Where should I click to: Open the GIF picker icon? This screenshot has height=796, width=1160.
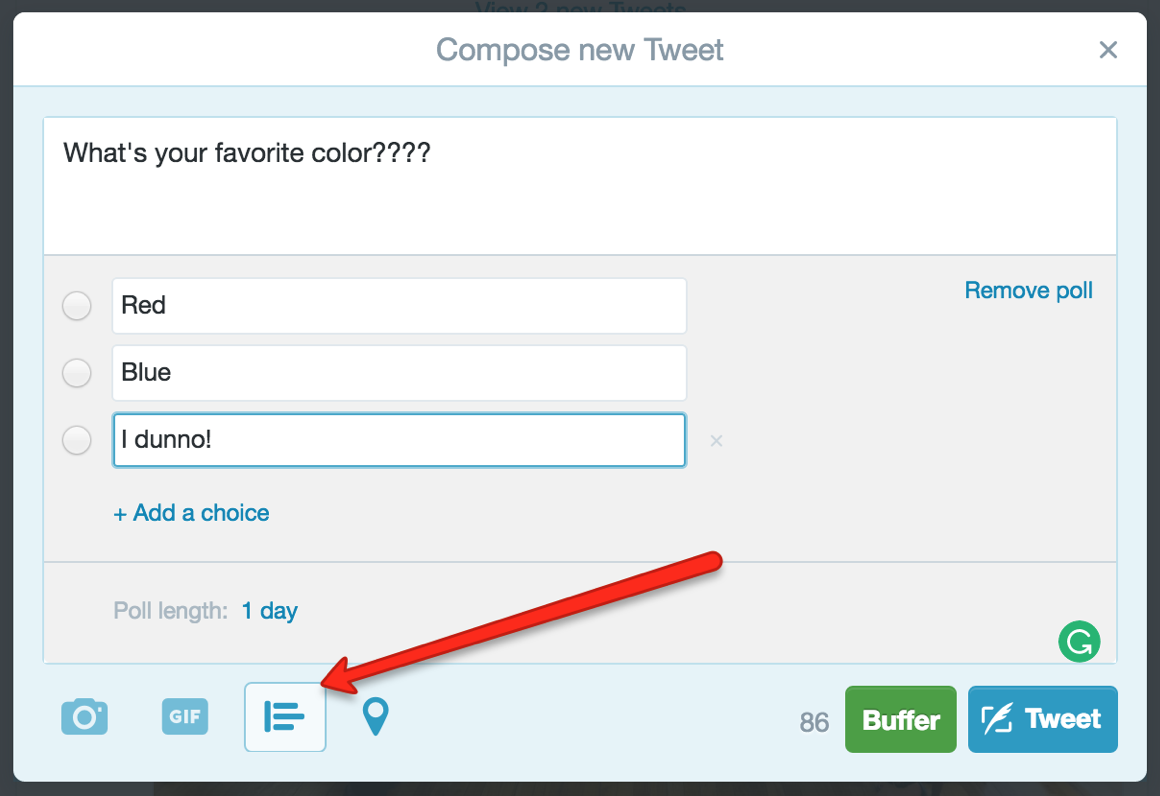(184, 717)
